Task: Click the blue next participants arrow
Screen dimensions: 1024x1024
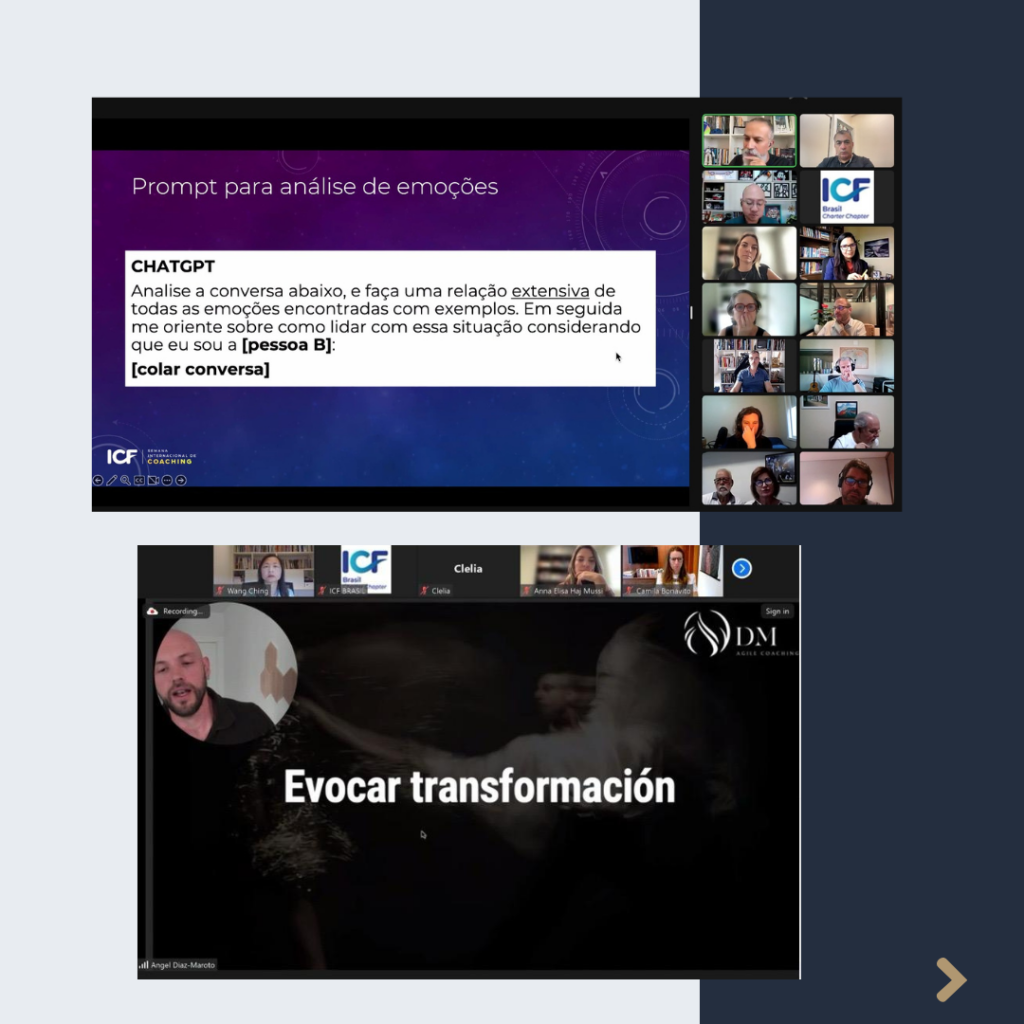Action: pyautogui.click(x=741, y=568)
